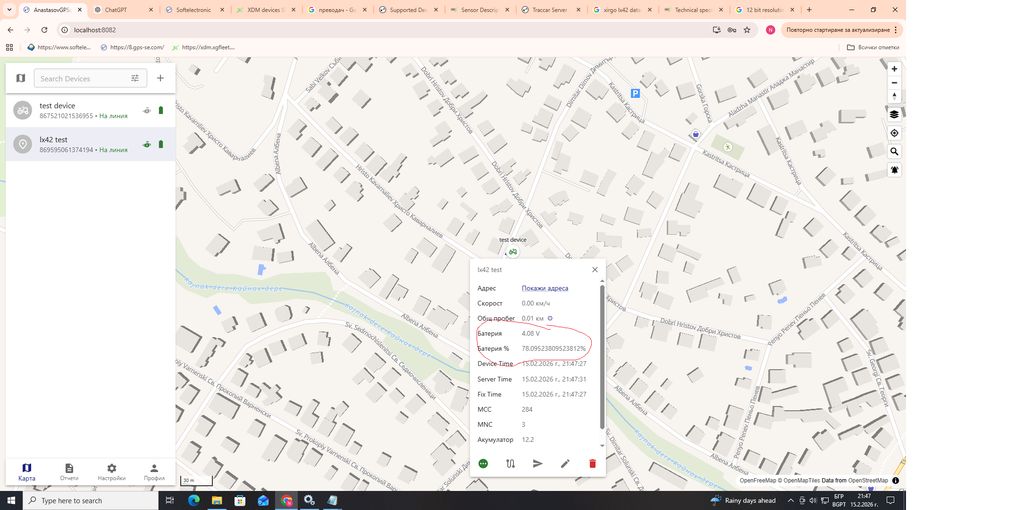1024x510 pixels.
Task: Click the edit pencil icon in popup
Action: point(565,464)
